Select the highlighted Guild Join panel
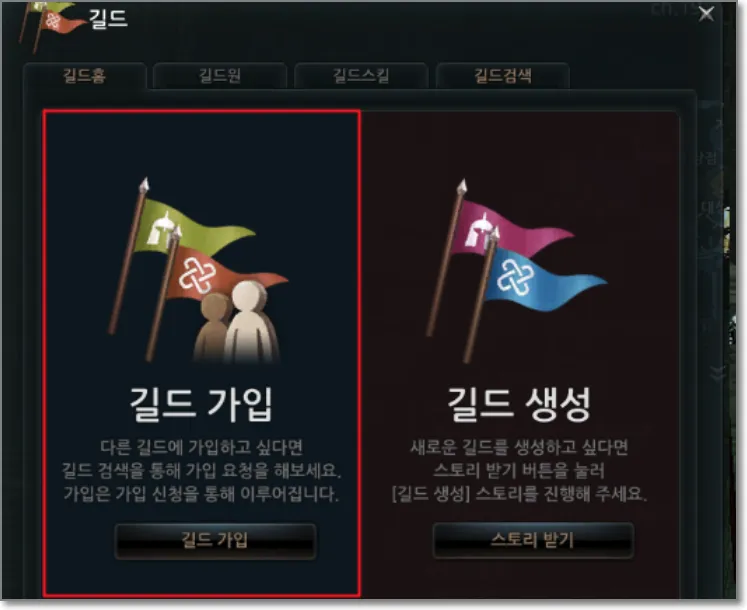This screenshot has height=610, width=747. pyautogui.click(x=202, y=353)
